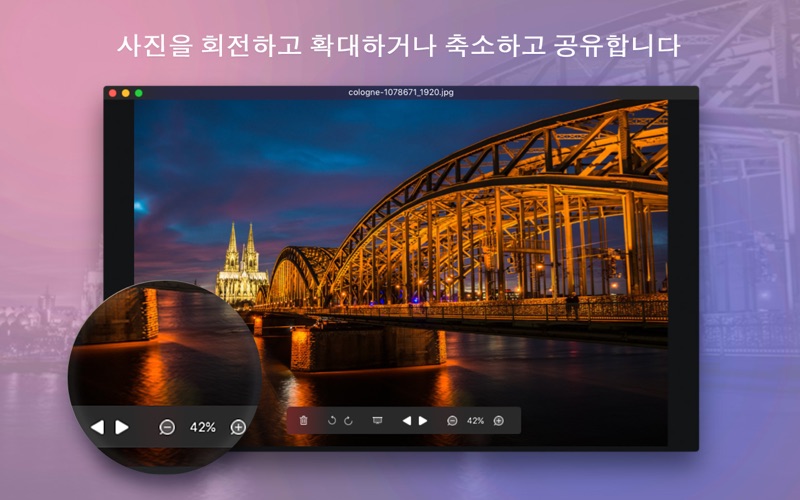Click the 42% zoom value in toolbar
The width and height of the screenshot is (800, 500).
[x=475, y=421]
